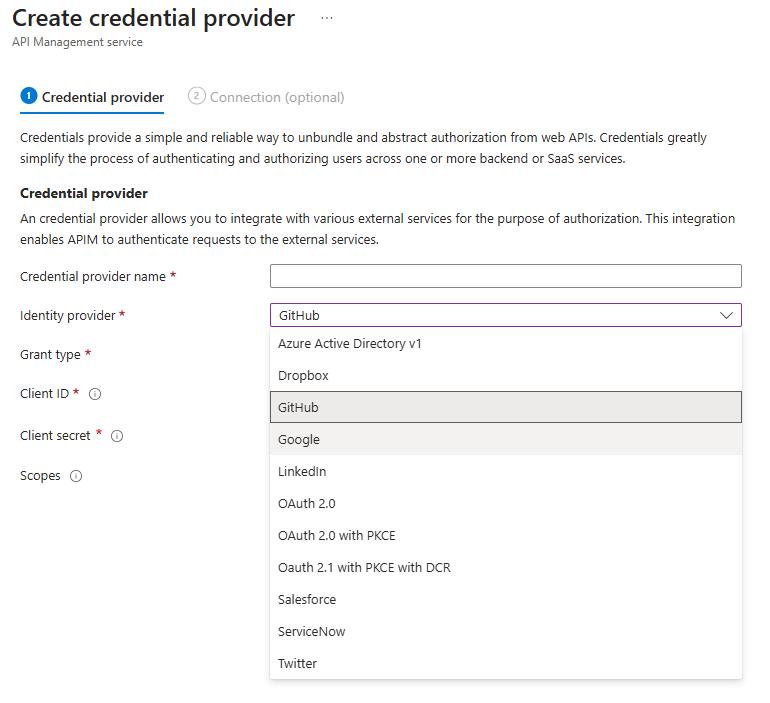This screenshot has width=770, height=703.
Task: Select Salesforce identity provider
Action: (307, 600)
